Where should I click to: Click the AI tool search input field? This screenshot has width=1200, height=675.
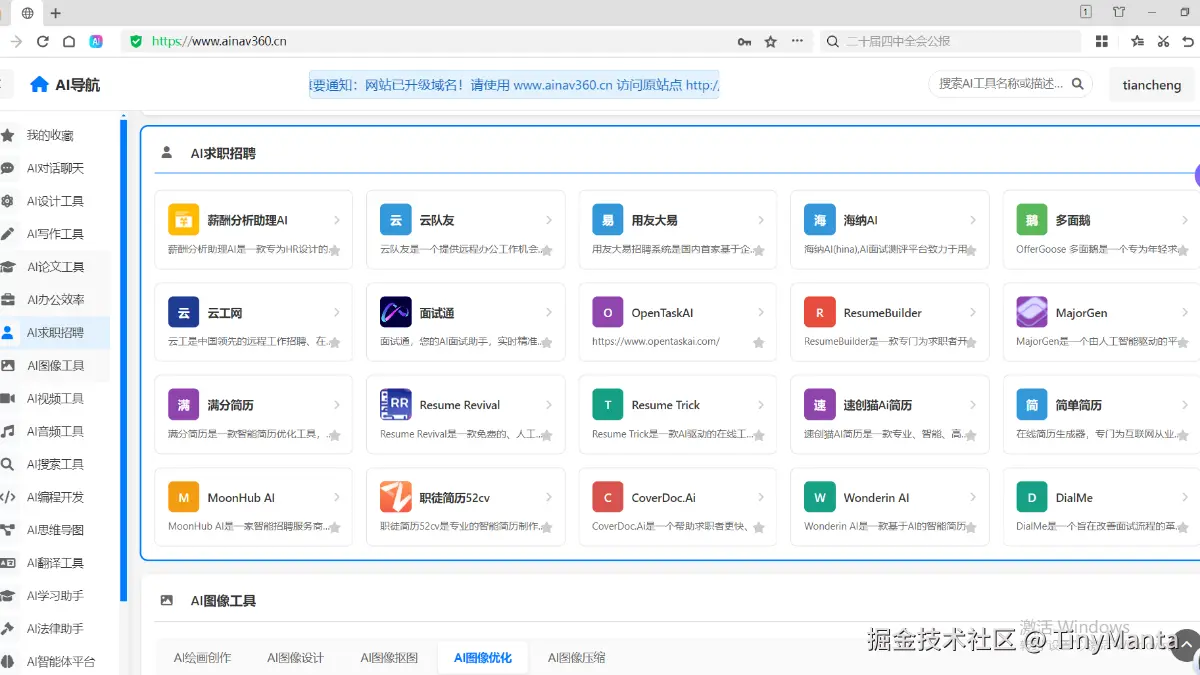click(x=1000, y=85)
